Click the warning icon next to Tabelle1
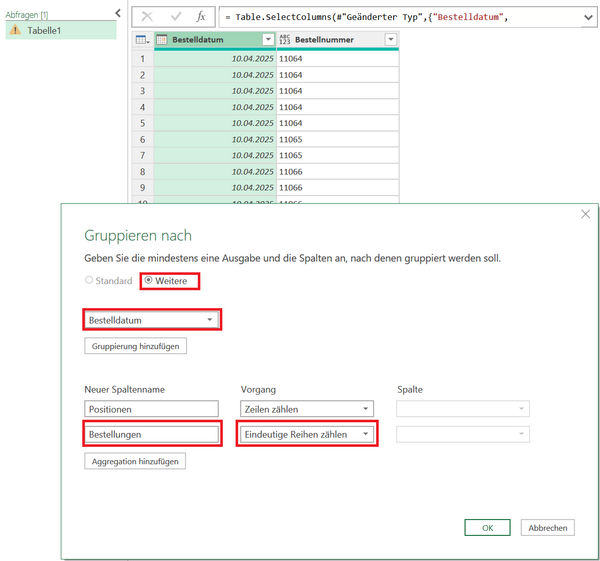The height and width of the screenshot is (561, 600). click(x=15, y=30)
